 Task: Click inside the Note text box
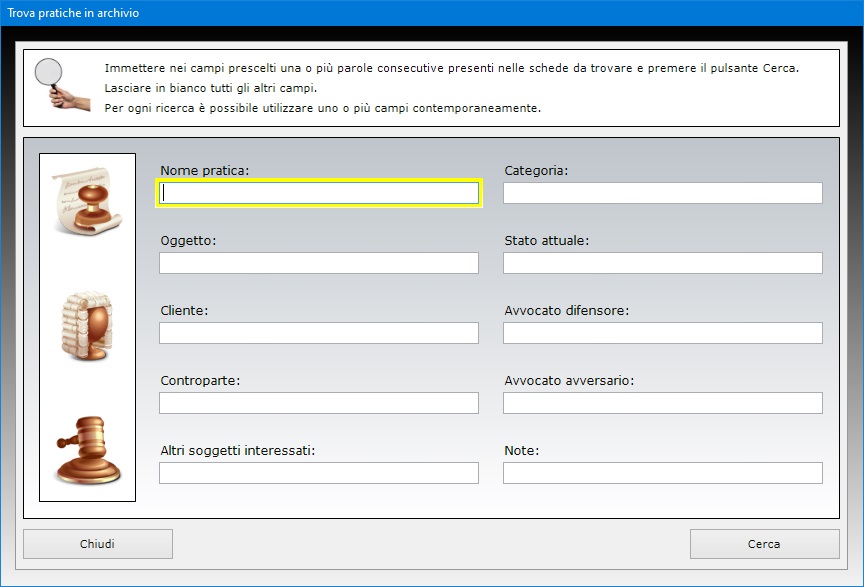[x=662, y=473]
